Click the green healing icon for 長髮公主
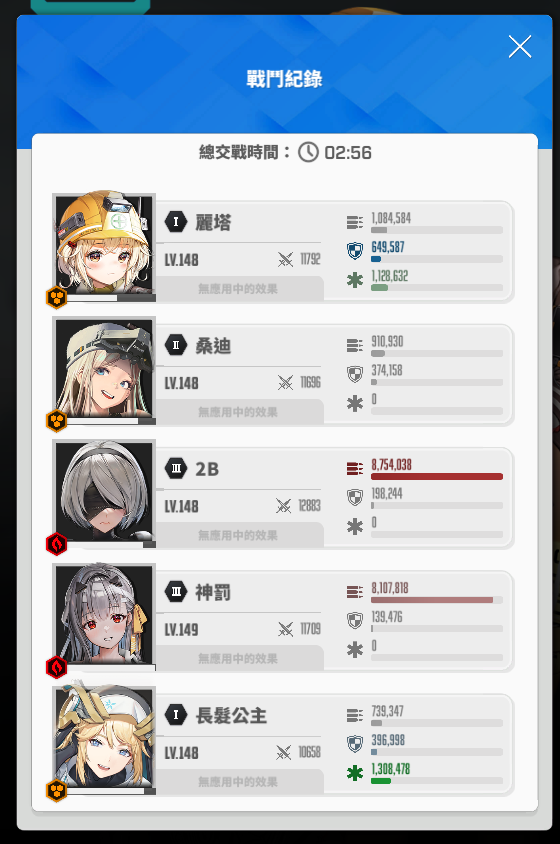Viewport: 560px width, 844px height. (355, 773)
